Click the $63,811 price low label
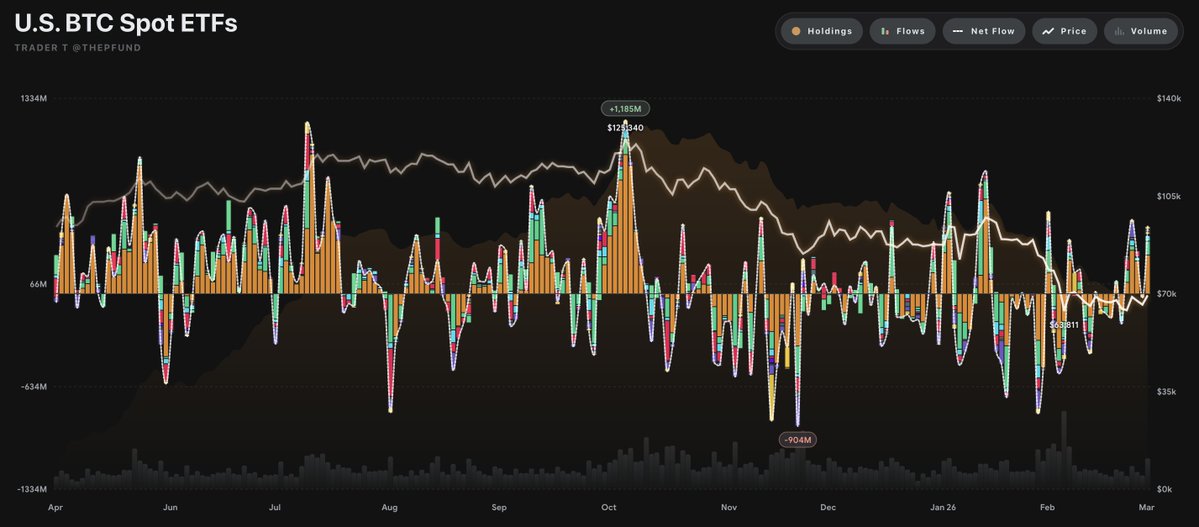 point(1064,325)
